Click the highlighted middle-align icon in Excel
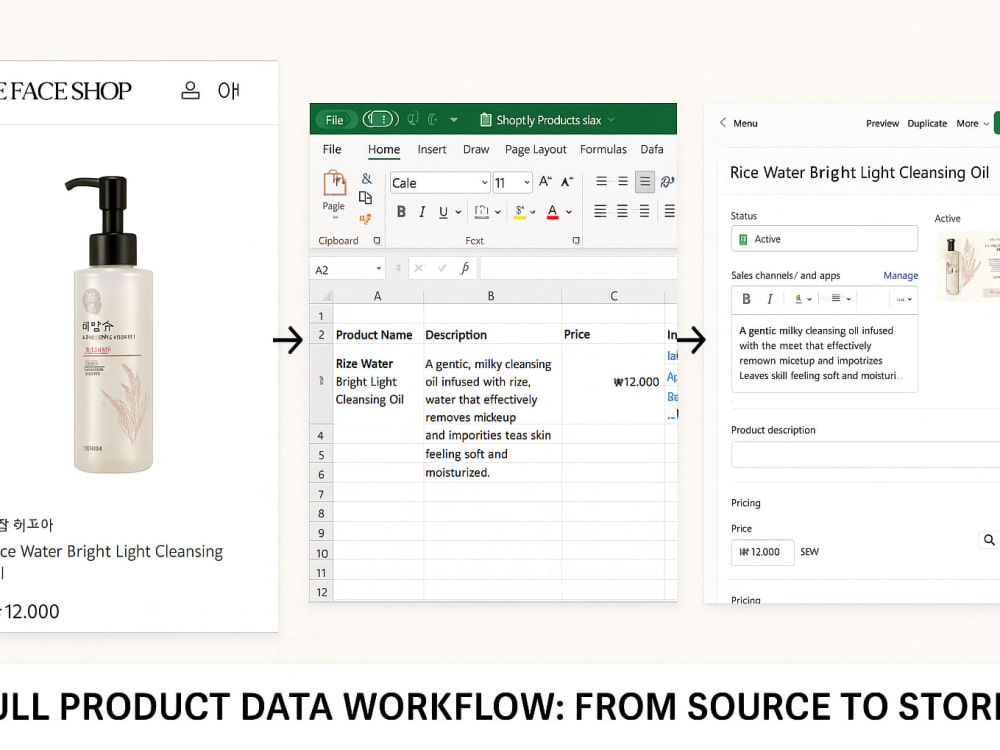 tap(645, 182)
